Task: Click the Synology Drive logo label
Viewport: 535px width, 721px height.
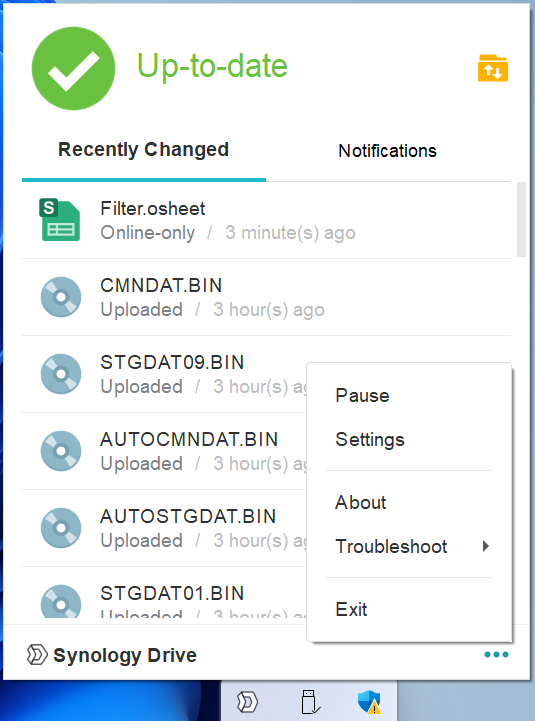Action: point(112,655)
